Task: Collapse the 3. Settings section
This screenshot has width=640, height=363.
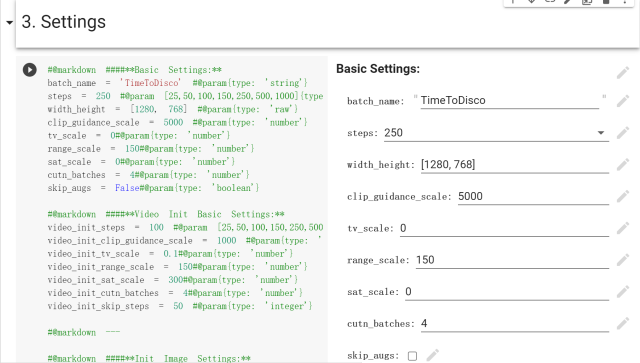Action: click(x=9, y=22)
